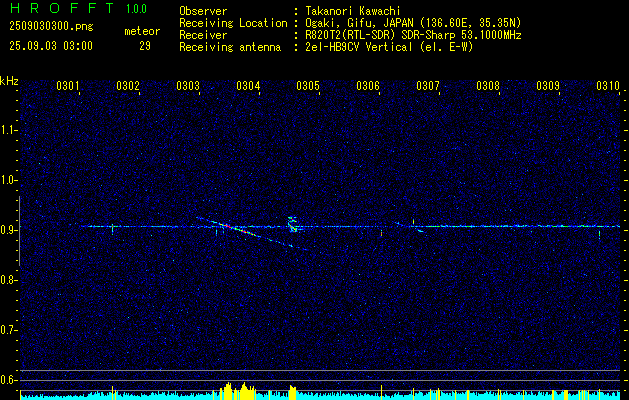Click the squiggly echo burst near 0305

click(292, 224)
